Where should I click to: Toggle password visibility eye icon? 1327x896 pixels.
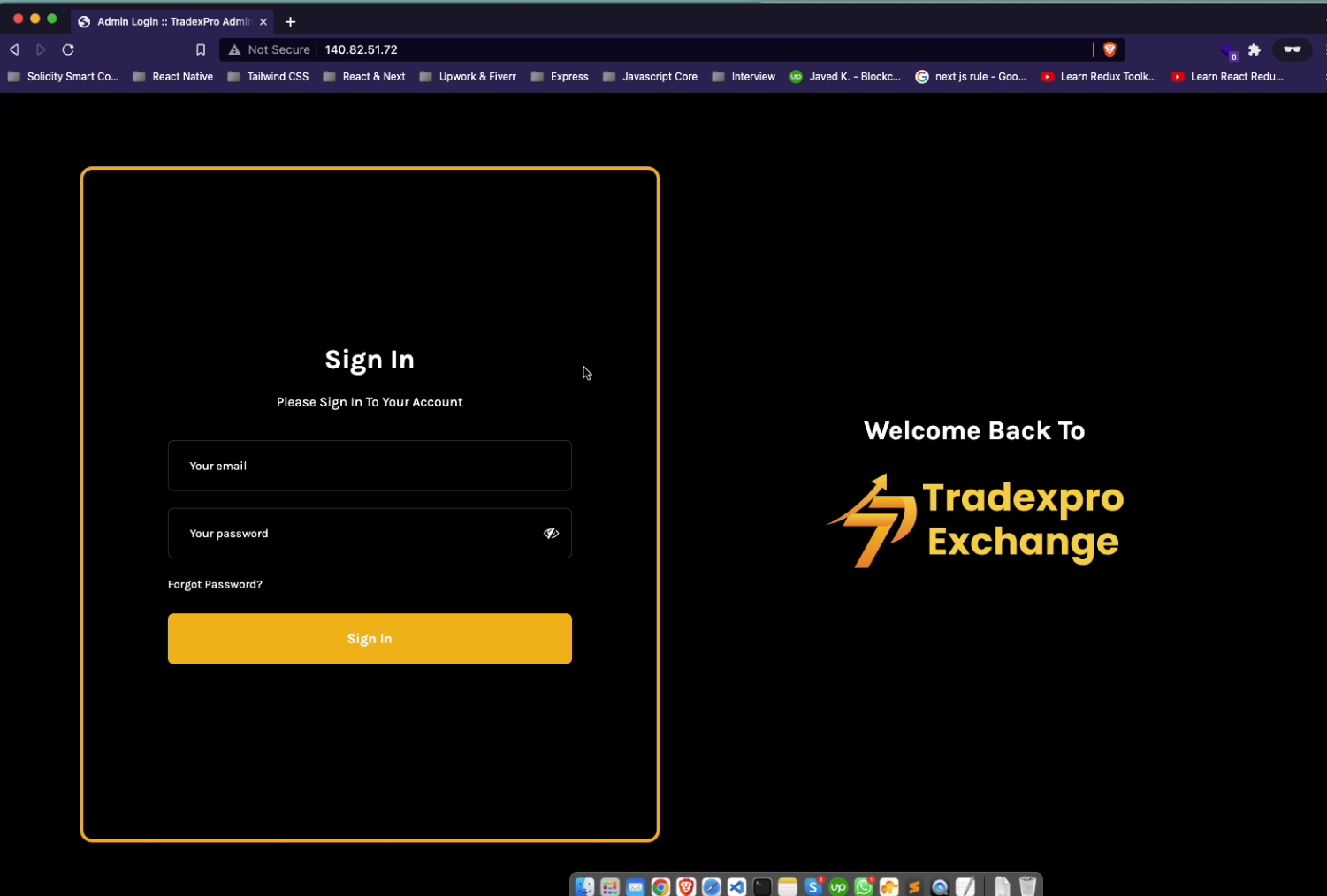551,533
